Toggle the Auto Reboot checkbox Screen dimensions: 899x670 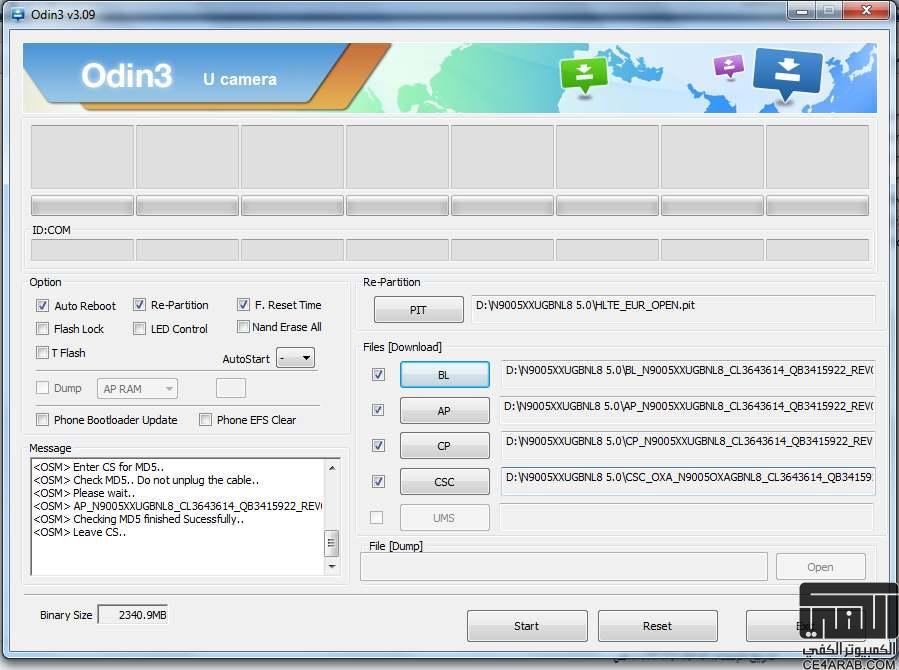coord(42,305)
